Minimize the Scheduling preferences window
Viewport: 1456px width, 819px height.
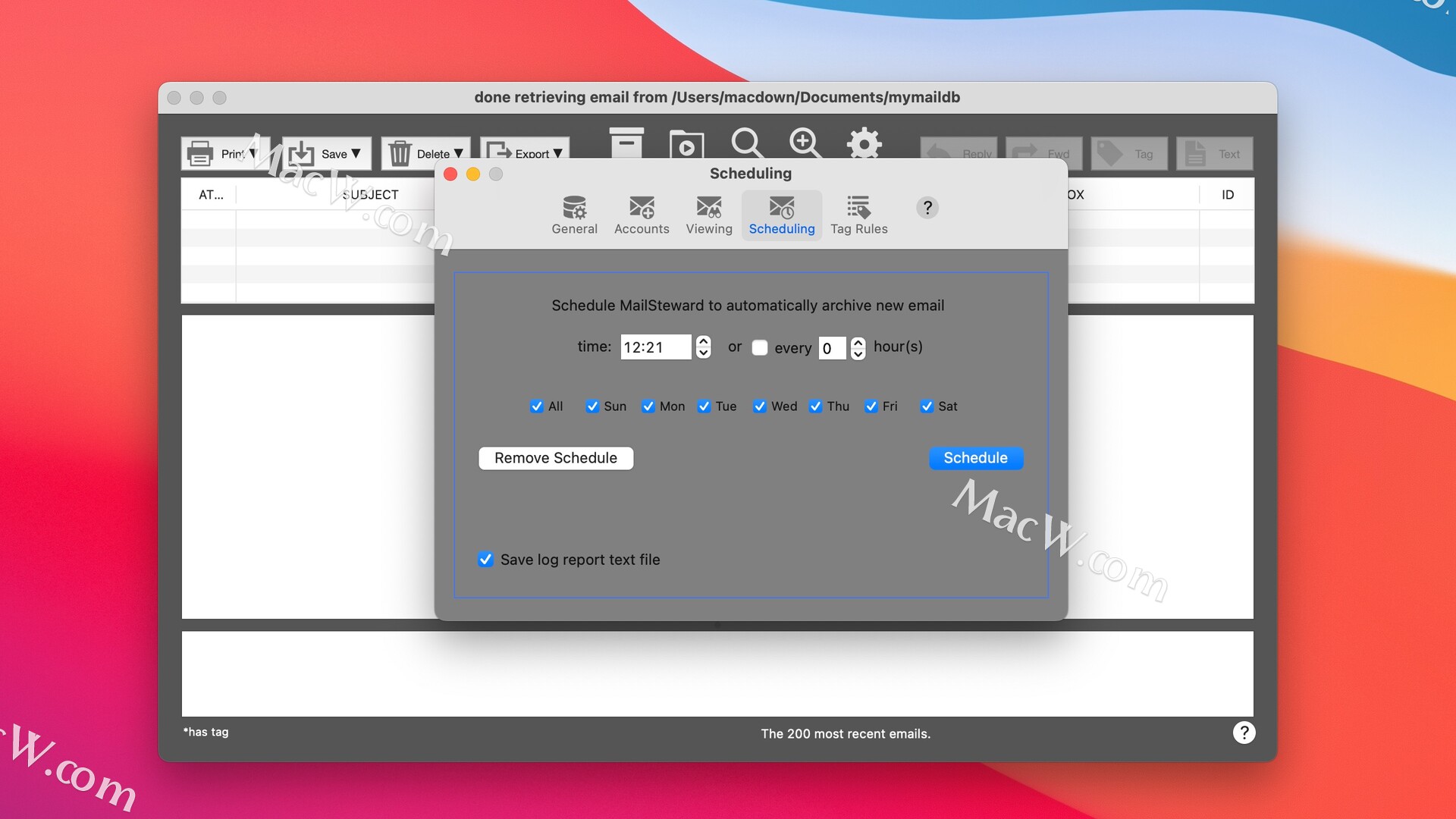[x=473, y=174]
